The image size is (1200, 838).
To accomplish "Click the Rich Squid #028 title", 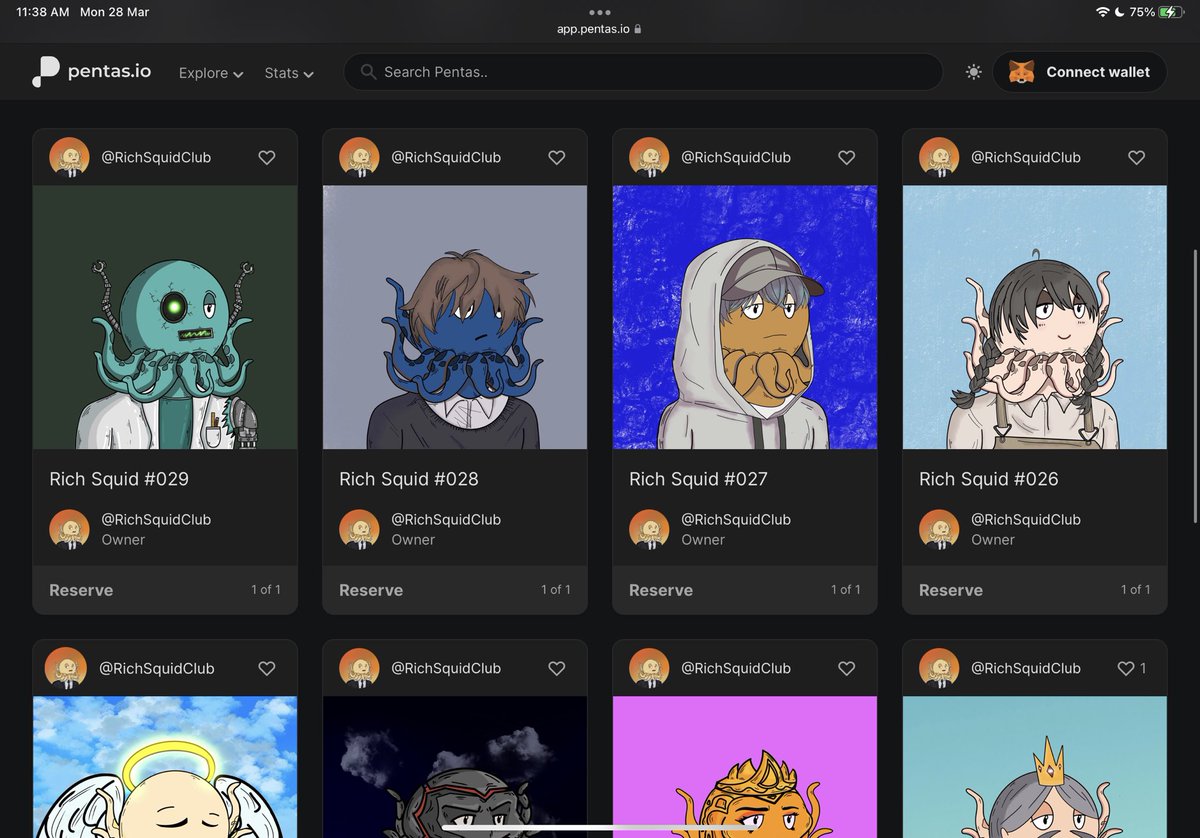I will coord(409,479).
